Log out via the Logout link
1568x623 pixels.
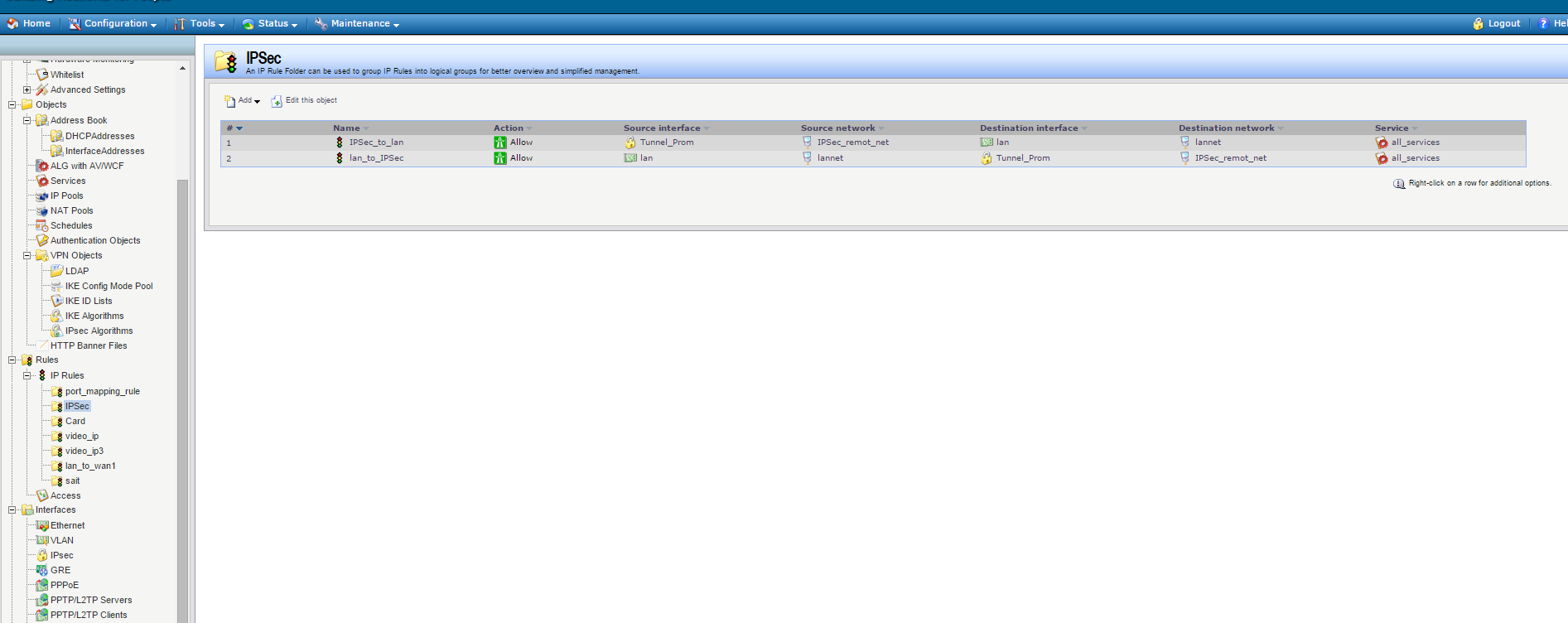(x=1496, y=23)
